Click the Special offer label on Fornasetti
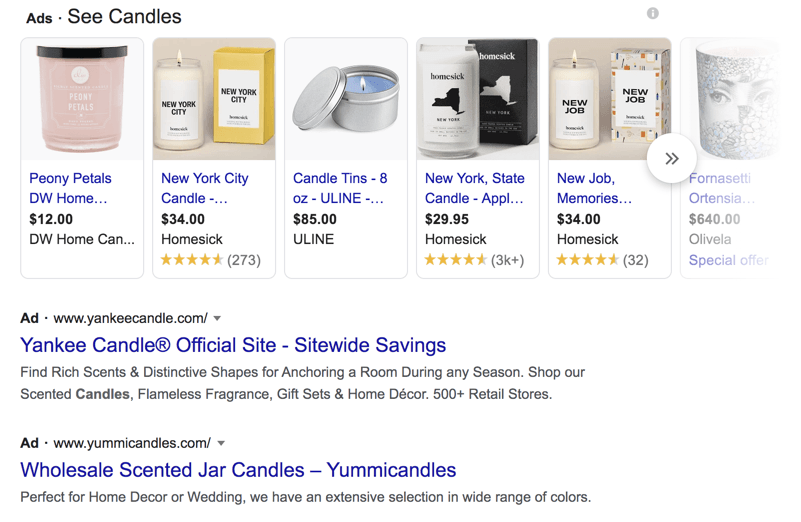 pos(728,260)
